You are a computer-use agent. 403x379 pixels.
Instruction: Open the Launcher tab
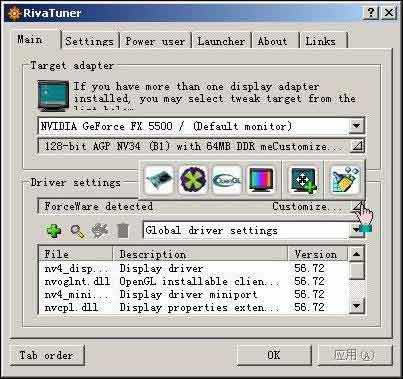(x=221, y=41)
